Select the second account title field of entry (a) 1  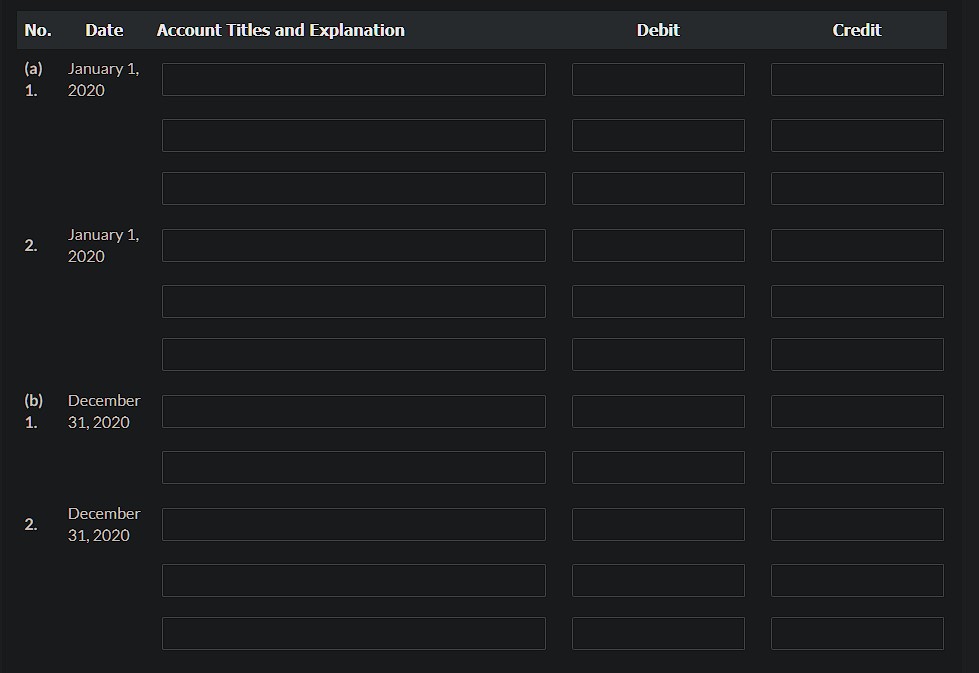353,135
